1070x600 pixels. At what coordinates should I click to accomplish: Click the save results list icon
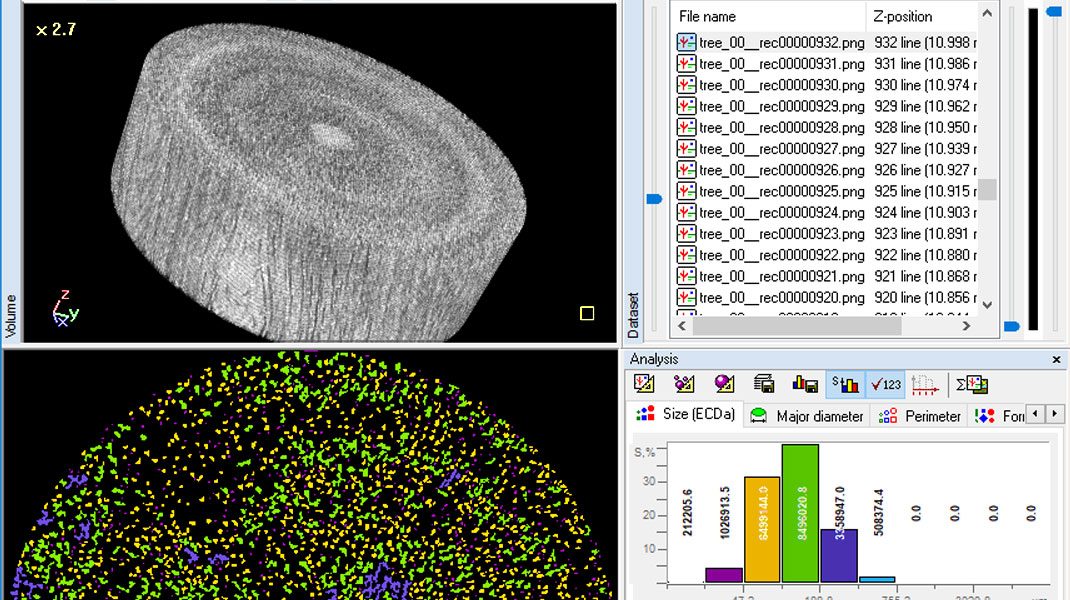click(764, 384)
